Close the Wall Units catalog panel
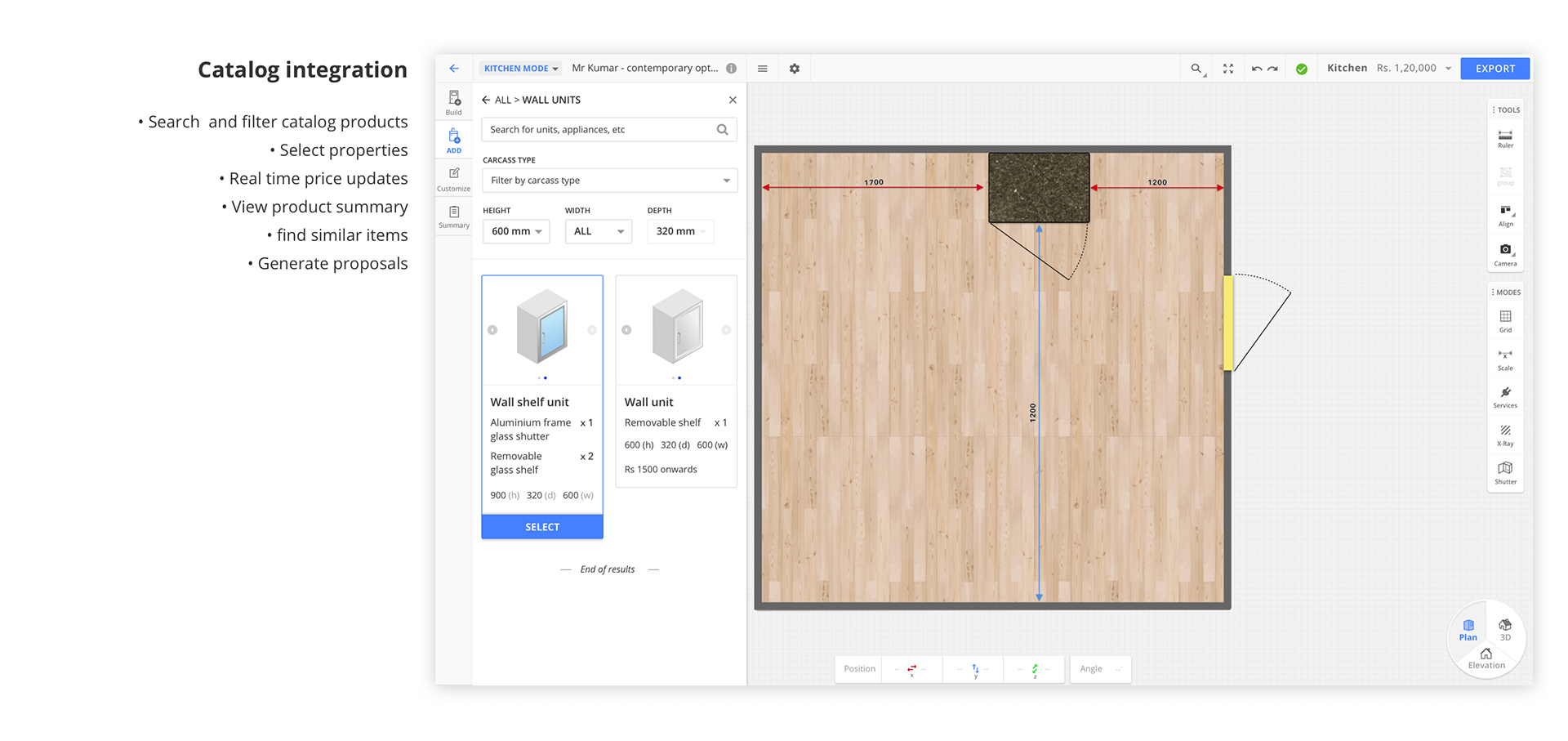The height and width of the screenshot is (741, 1568). [x=733, y=100]
